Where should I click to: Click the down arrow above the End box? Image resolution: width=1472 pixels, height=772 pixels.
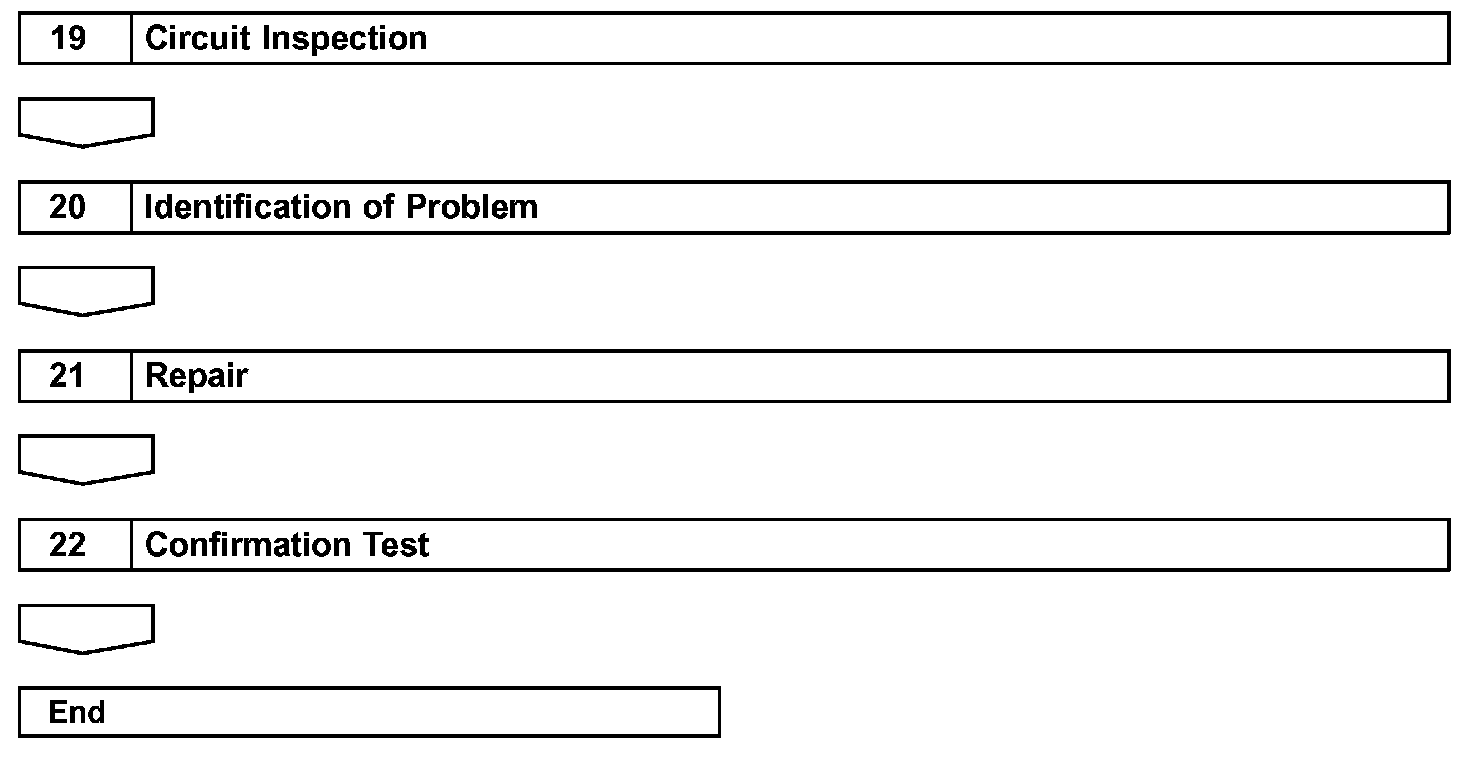click(x=86, y=628)
